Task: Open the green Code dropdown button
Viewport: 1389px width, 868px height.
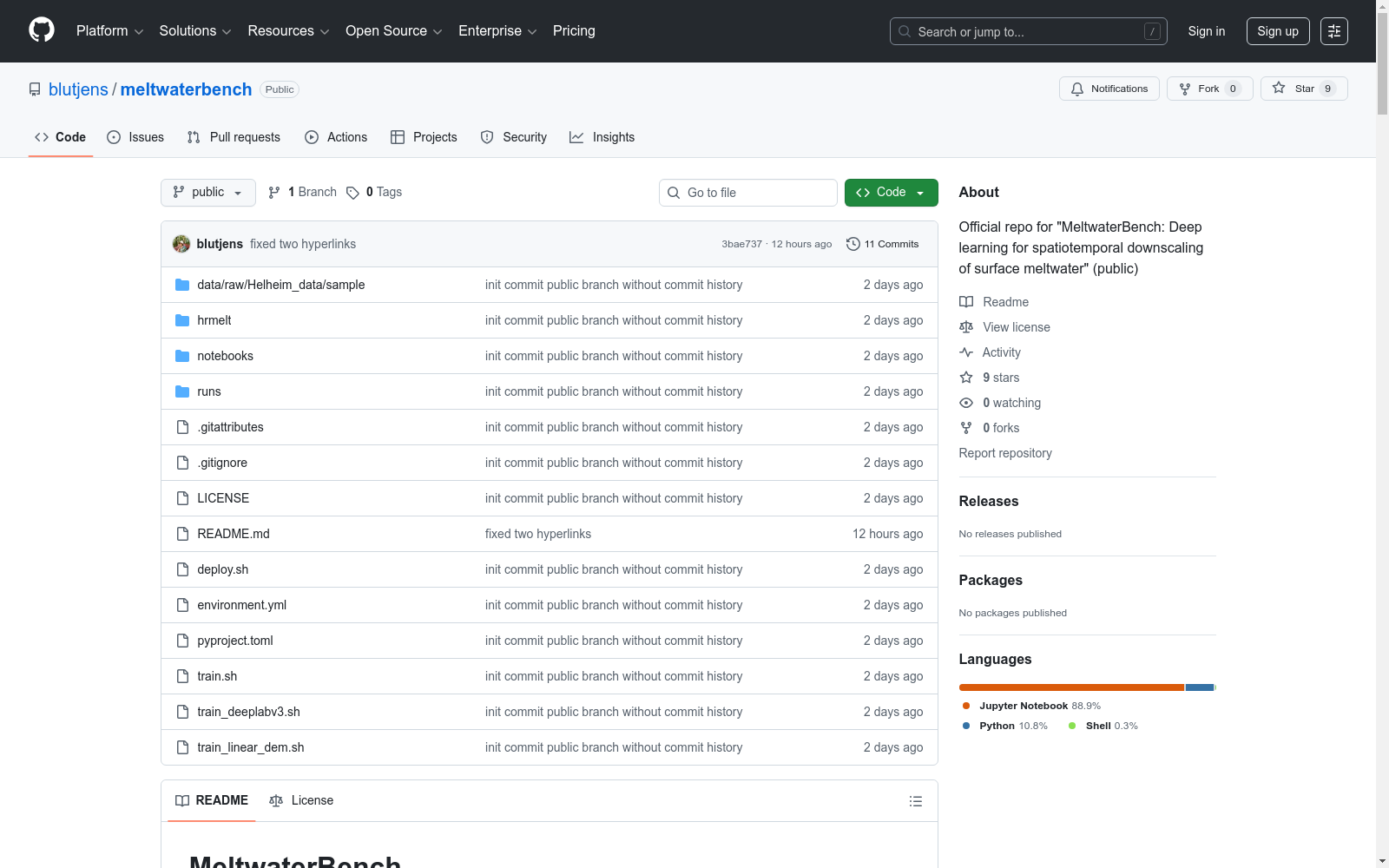Action: [x=891, y=193]
